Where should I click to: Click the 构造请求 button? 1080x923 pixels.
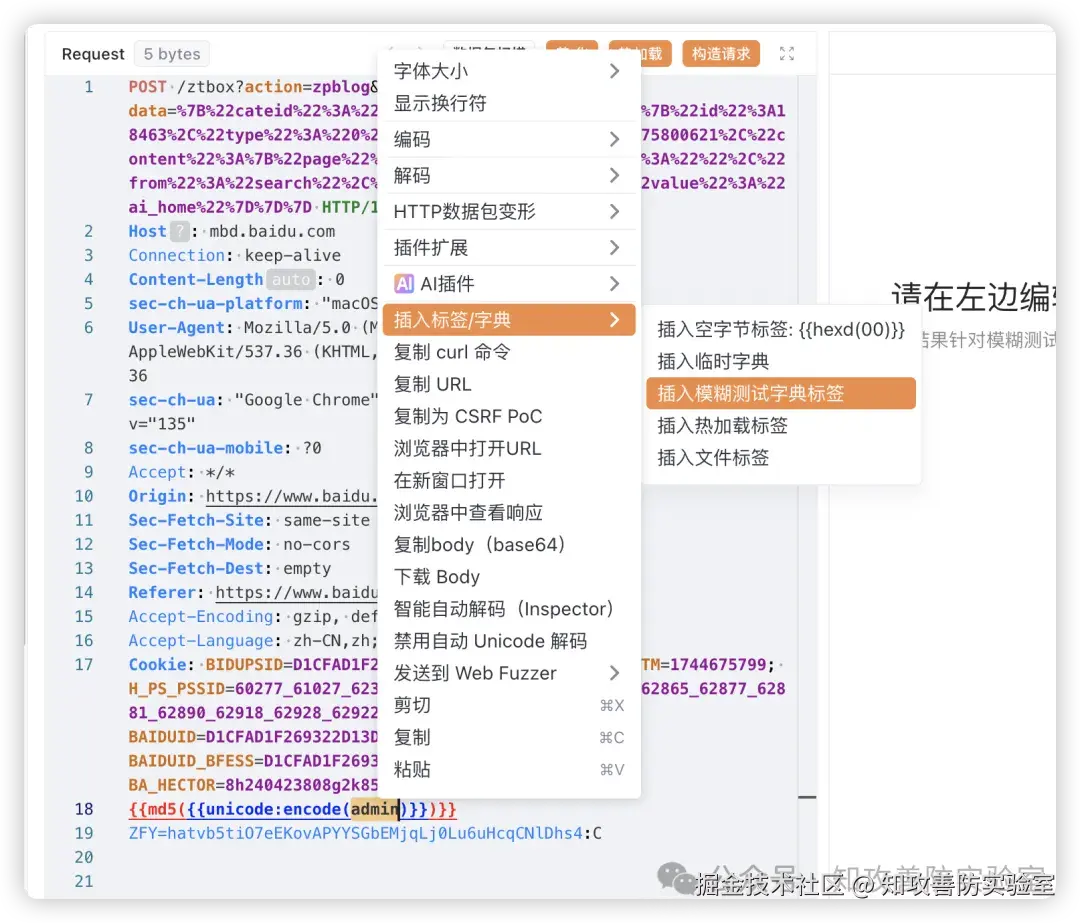[720, 54]
